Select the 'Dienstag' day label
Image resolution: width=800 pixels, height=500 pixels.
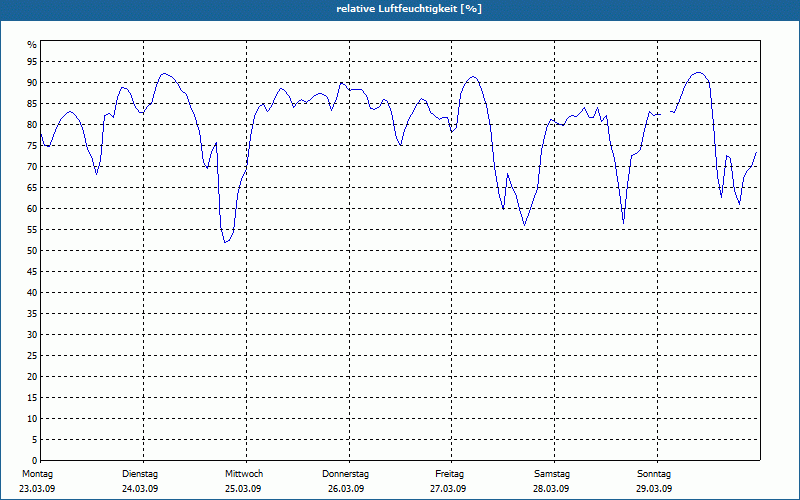tap(140, 474)
